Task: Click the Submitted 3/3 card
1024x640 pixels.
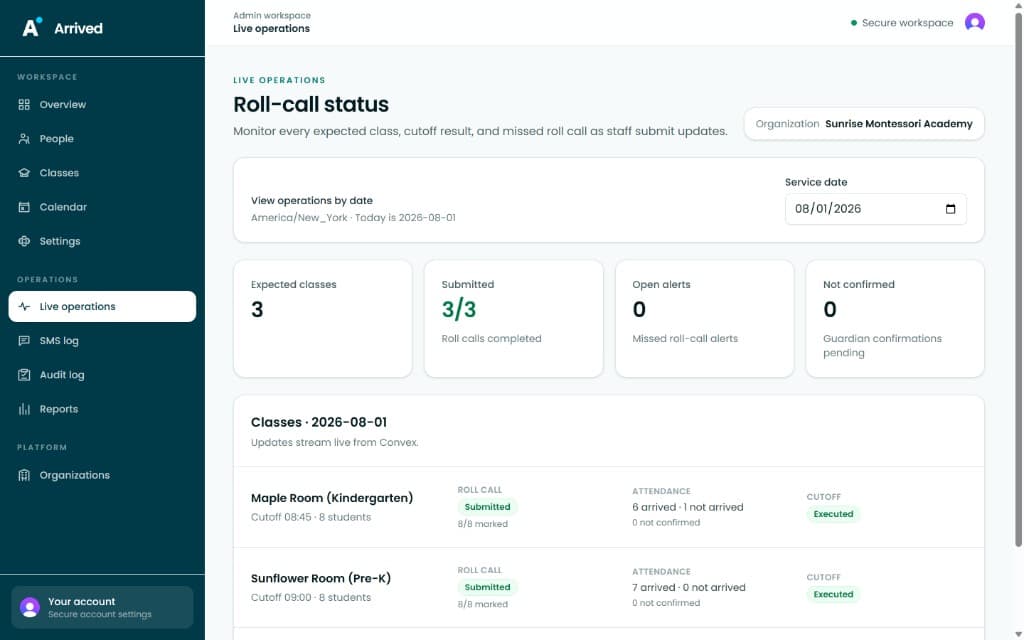Action: point(513,319)
